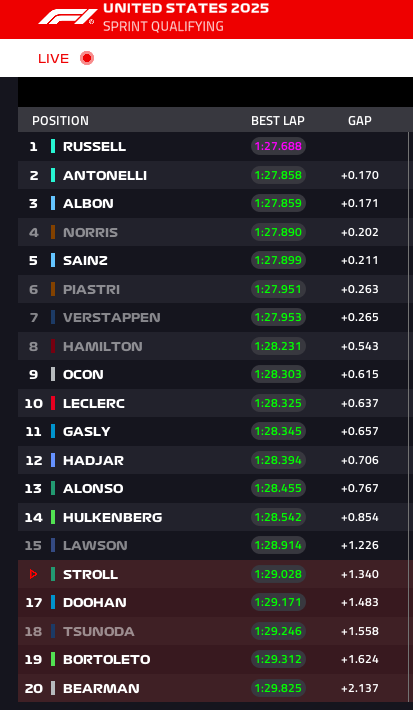Click Antonelli's 1:27.858 lap time badge
The image size is (413, 710).
tap(279, 175)
